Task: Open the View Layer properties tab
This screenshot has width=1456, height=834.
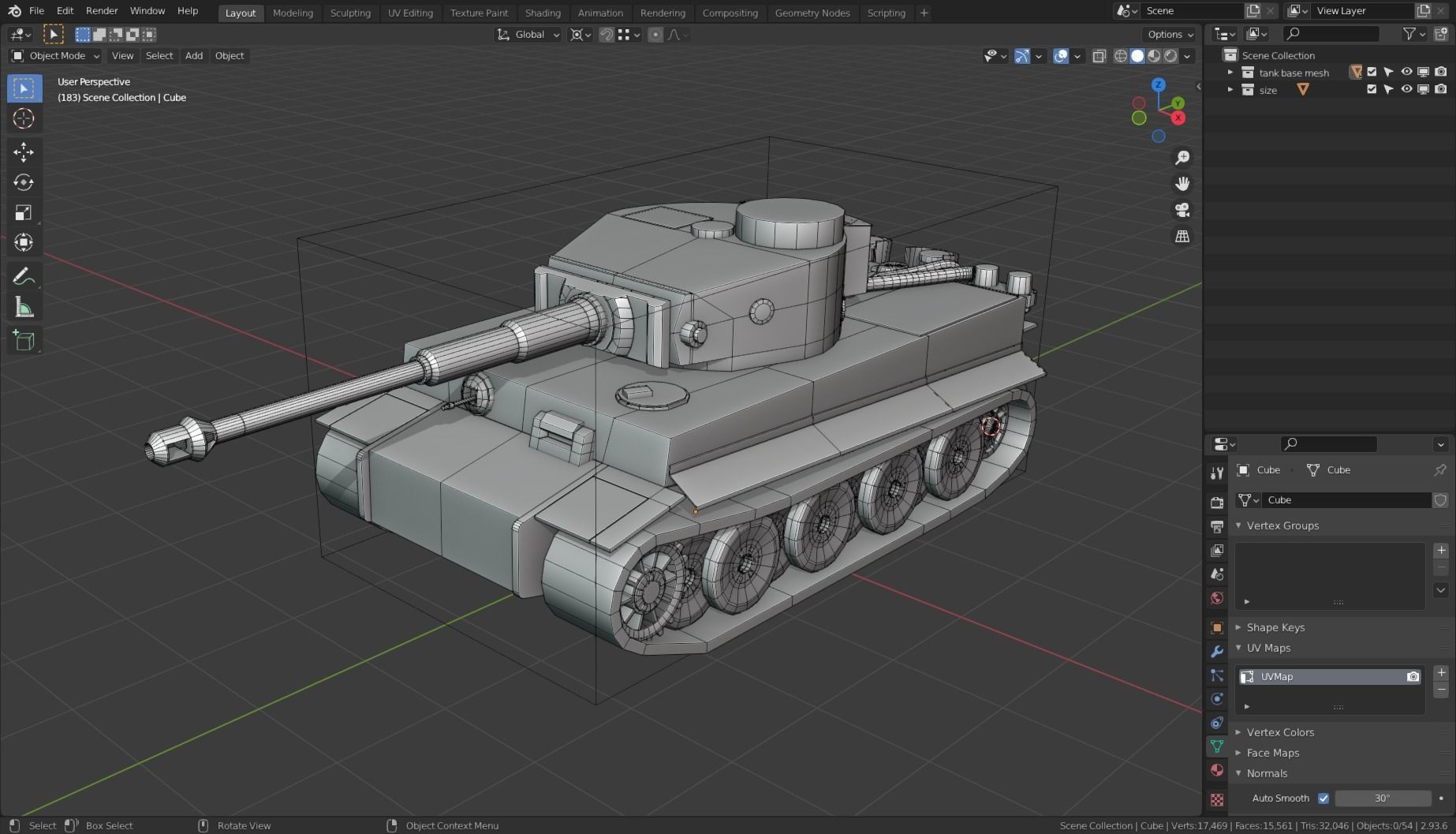Action: [1217, 550]
